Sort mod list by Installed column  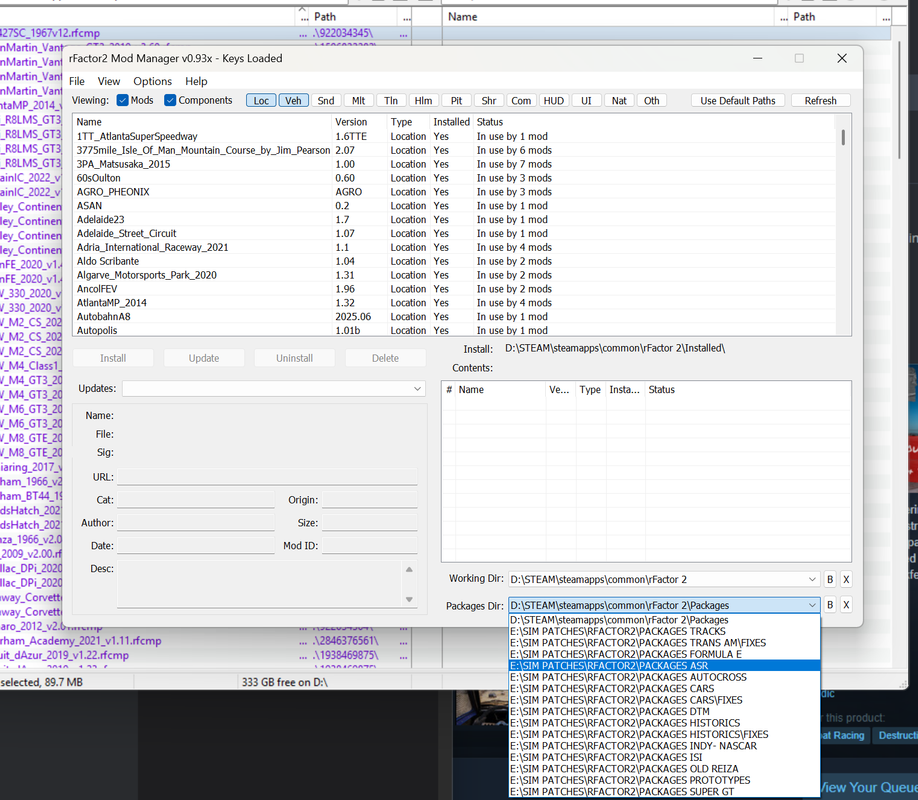[x=451, y=122]
